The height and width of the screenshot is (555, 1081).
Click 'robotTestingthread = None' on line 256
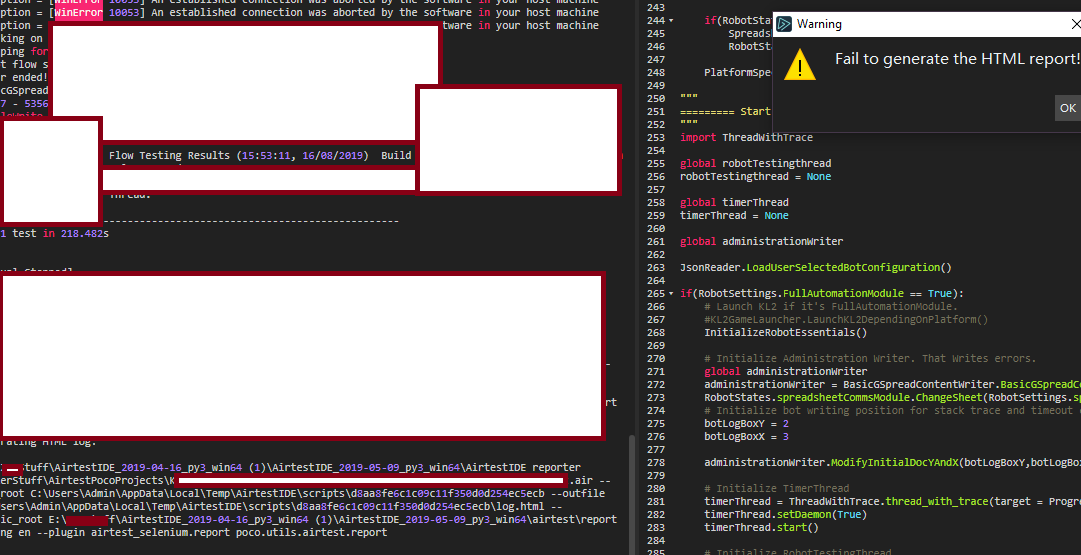click(755, 176)
